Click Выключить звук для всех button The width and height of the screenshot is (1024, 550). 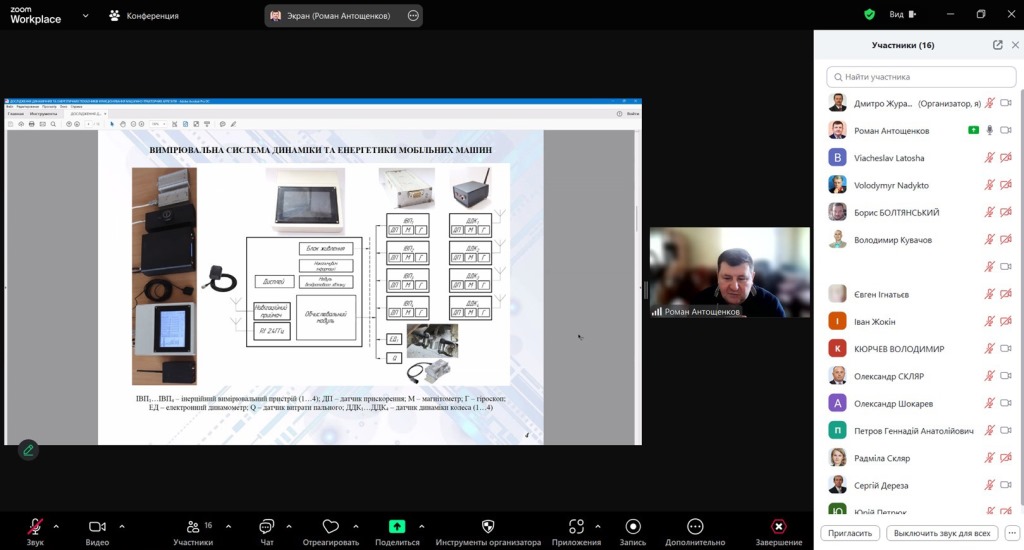942,533
